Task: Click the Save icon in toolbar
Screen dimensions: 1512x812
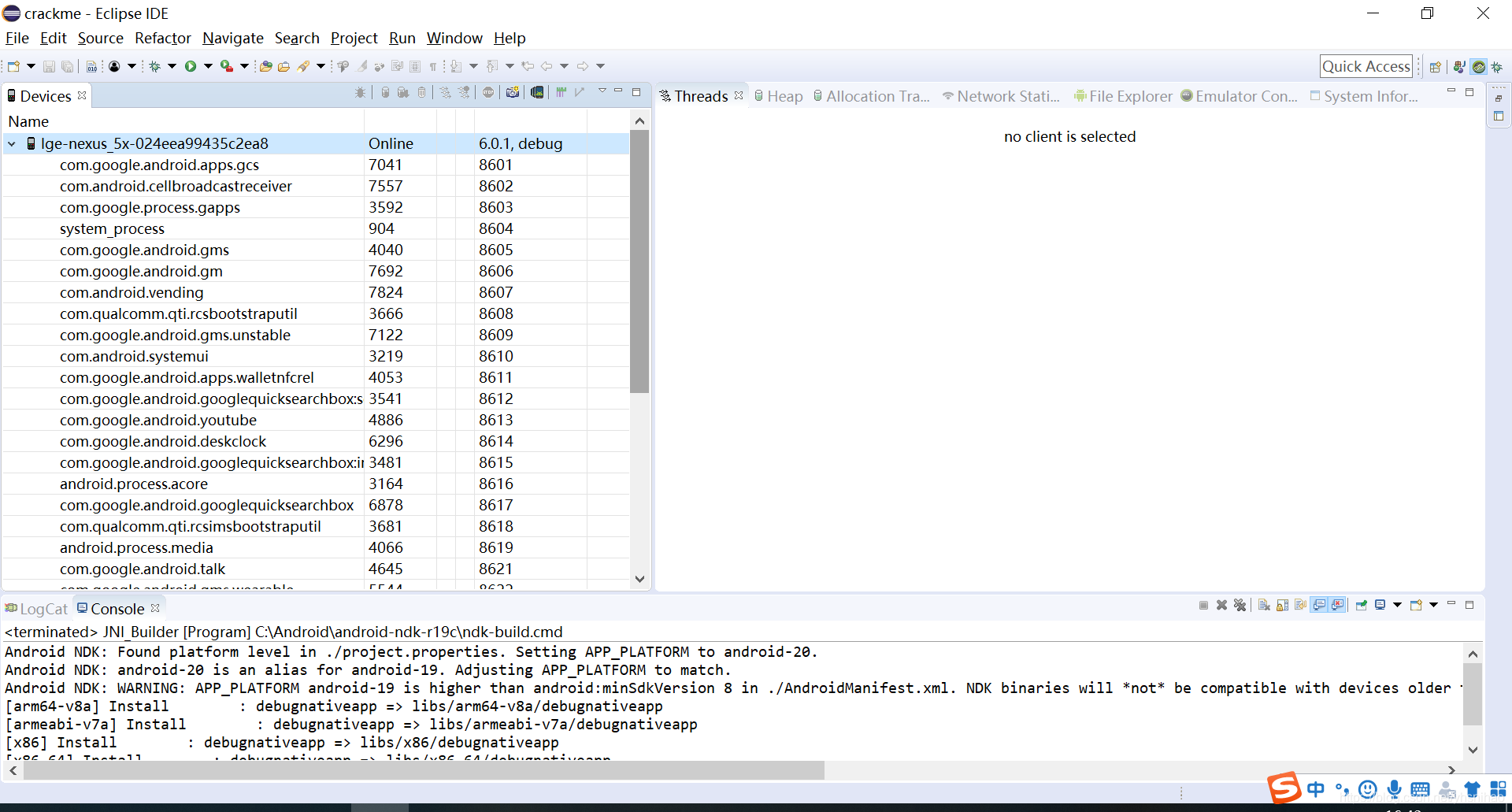Action: [x=49, y=66]
